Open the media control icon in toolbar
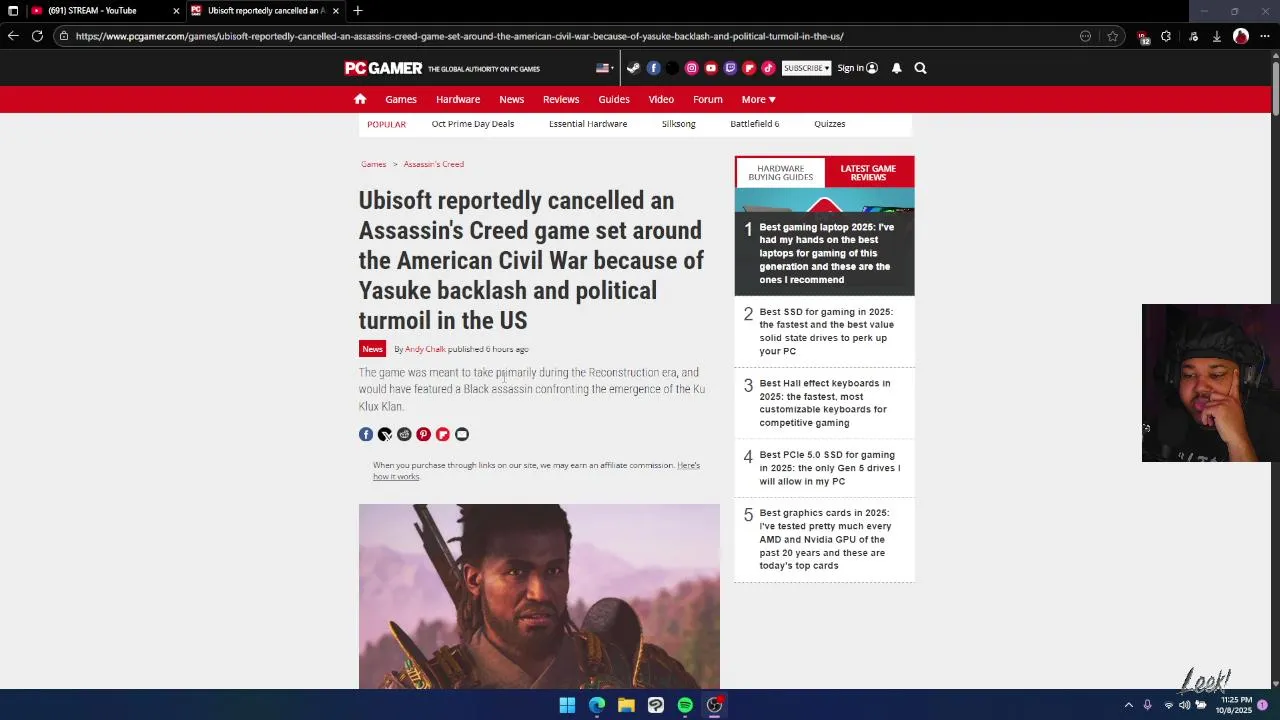Viewport: 1280px width, 720px height. coord(1193,36)
